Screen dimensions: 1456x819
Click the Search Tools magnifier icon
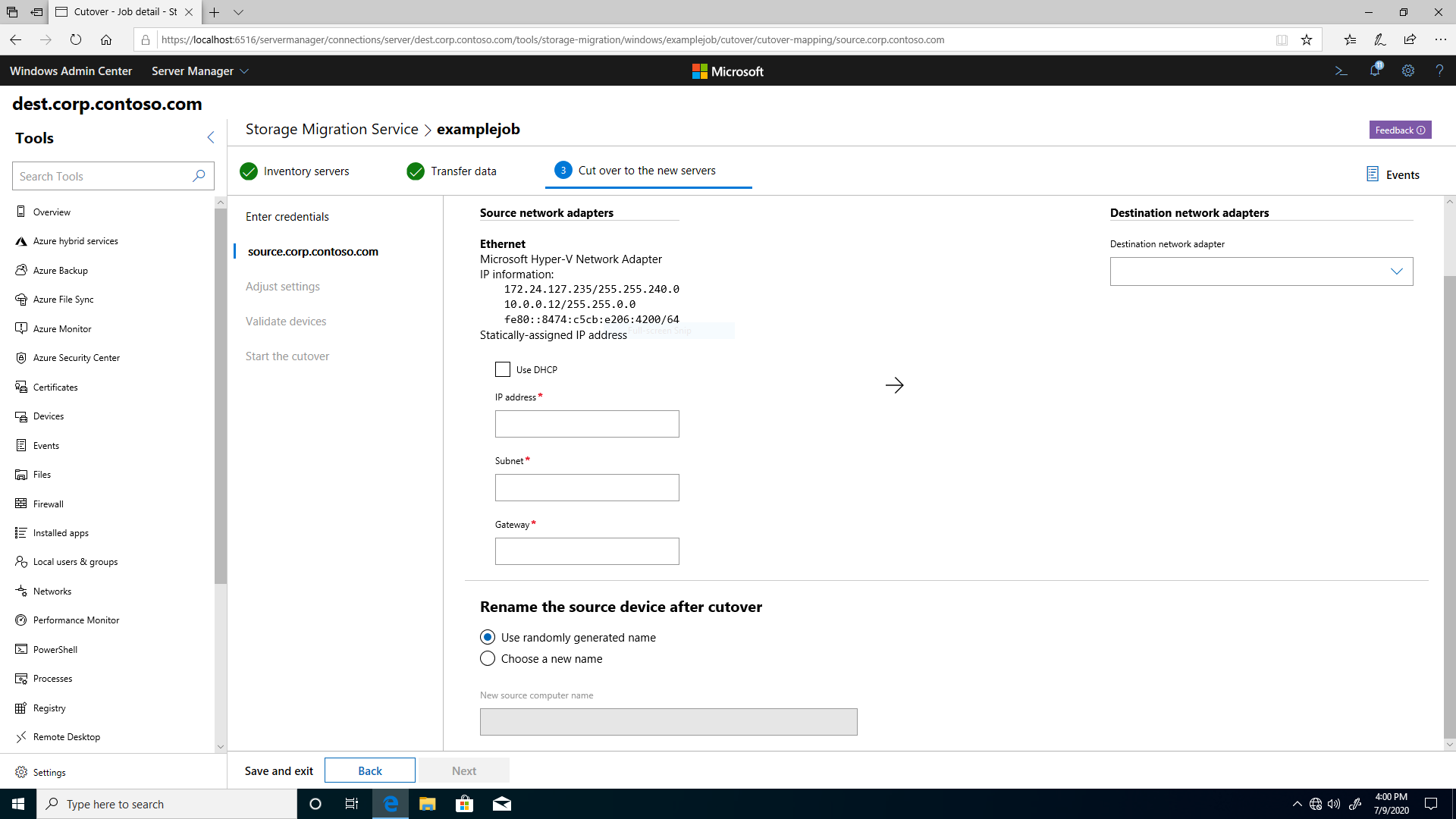click(x=199, y=176)
